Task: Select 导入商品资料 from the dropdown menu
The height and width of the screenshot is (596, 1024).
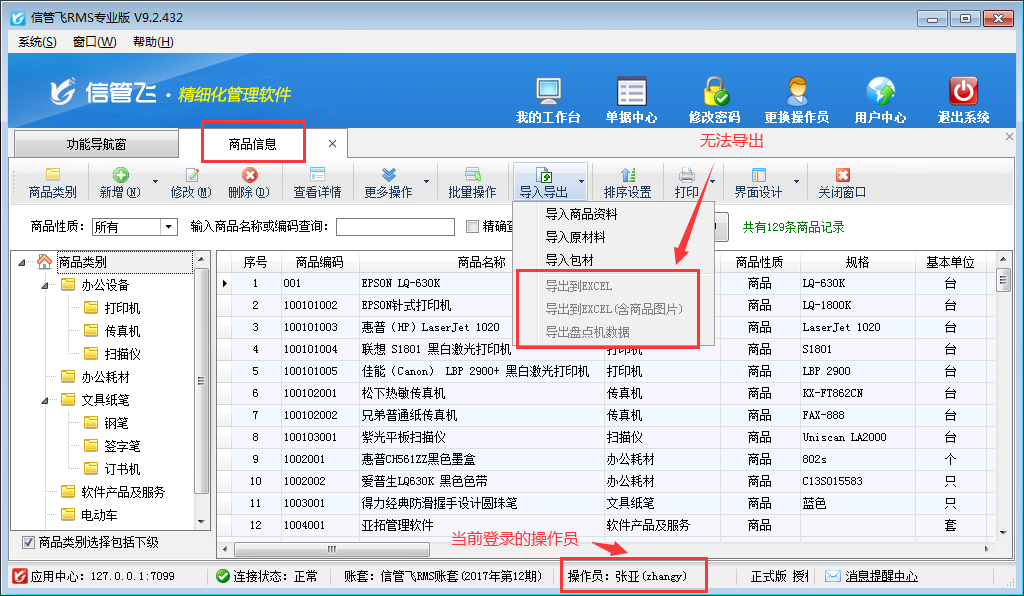Action: click(x=581, y=214)
